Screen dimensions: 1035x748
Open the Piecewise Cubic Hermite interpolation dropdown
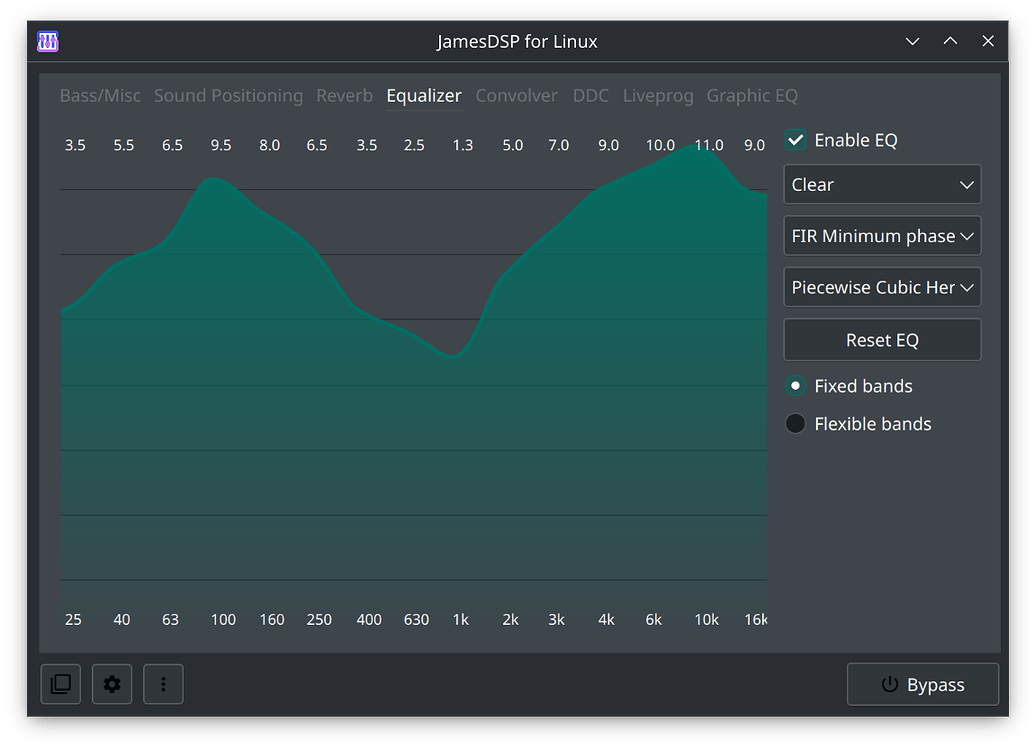point(882,287)
